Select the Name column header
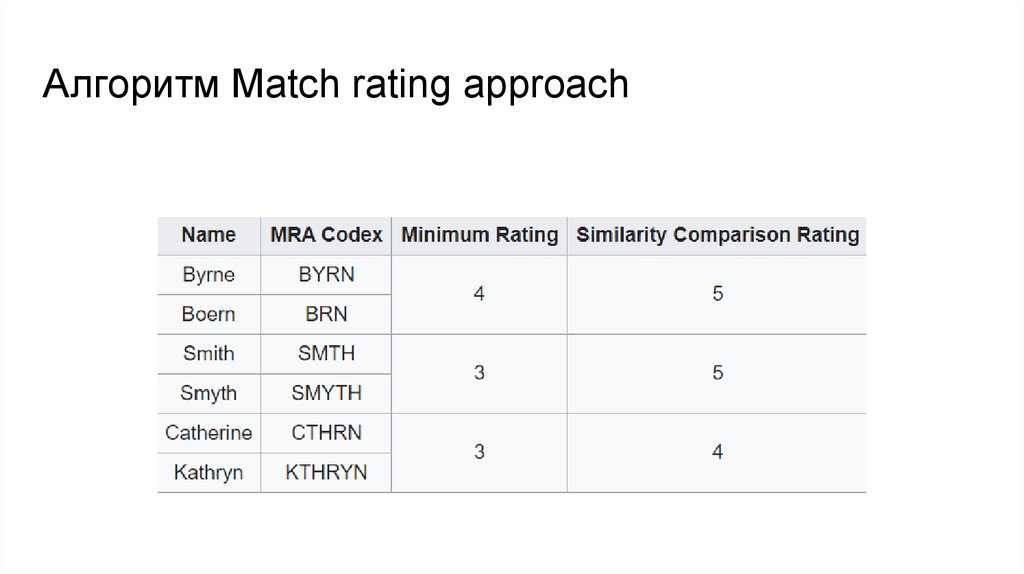 pyautogui.click(x=209, y=235)
